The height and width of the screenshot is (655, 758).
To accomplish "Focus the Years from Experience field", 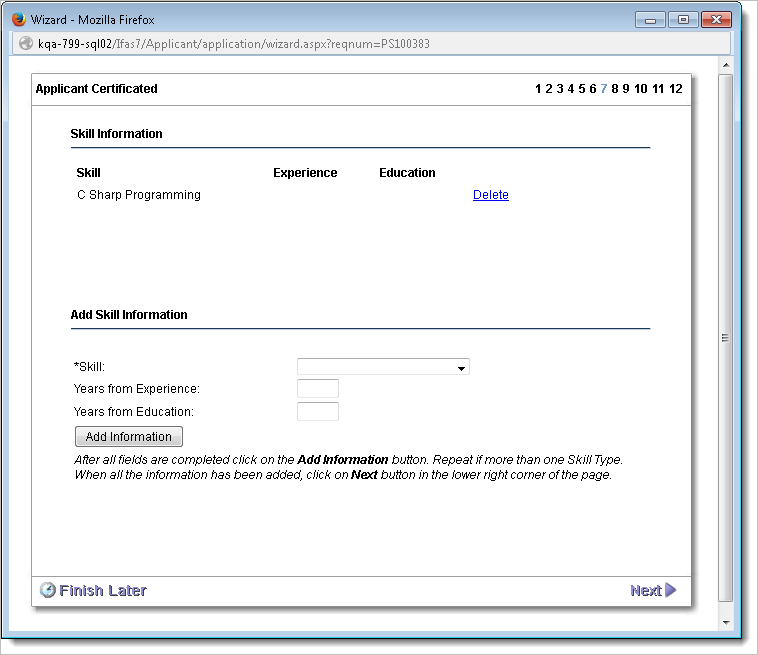I will [318, 389].
